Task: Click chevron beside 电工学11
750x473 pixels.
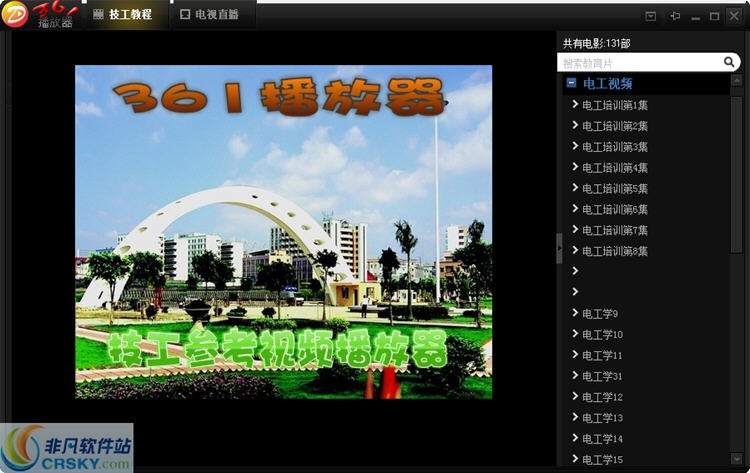Action: [x=575, y=354]
